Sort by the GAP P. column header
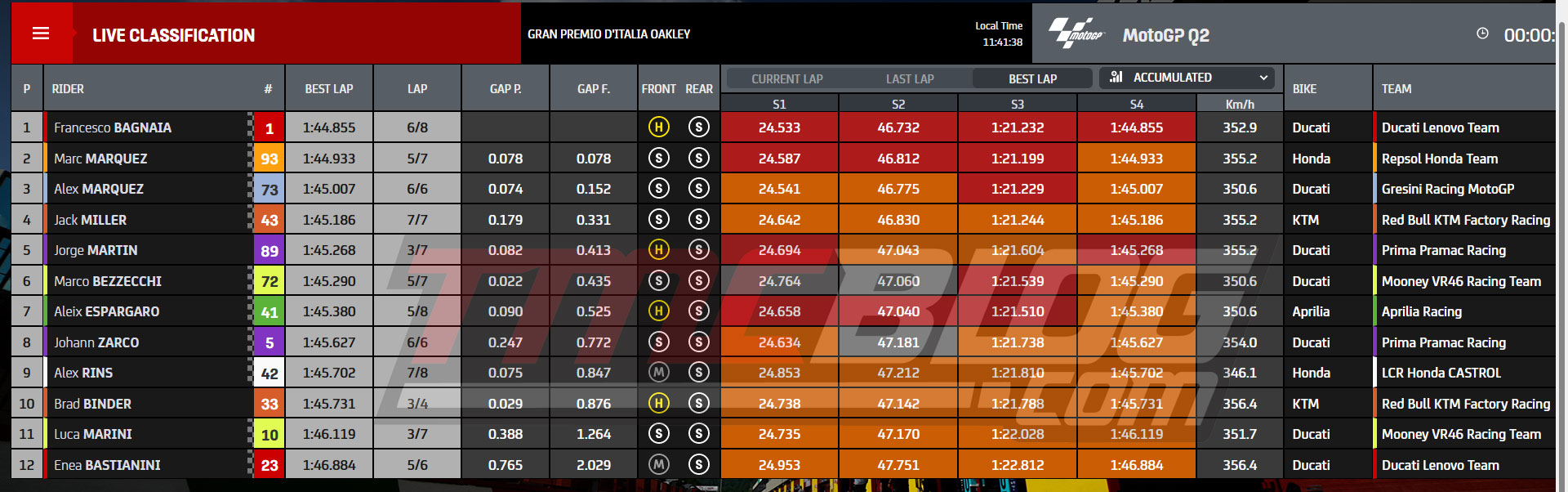1568x492 pixels. click(x=506, y=88)
